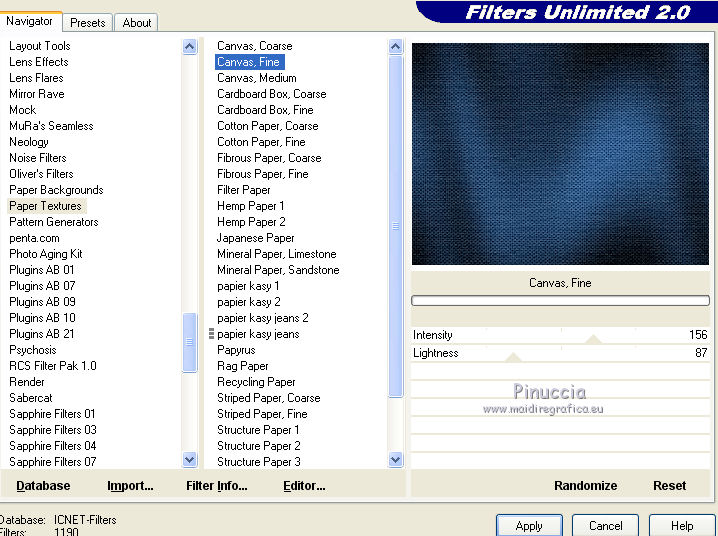Viewport: 718px width, 536px height.
Task: Open Filter Info...
Action: (x=217, y=486)
